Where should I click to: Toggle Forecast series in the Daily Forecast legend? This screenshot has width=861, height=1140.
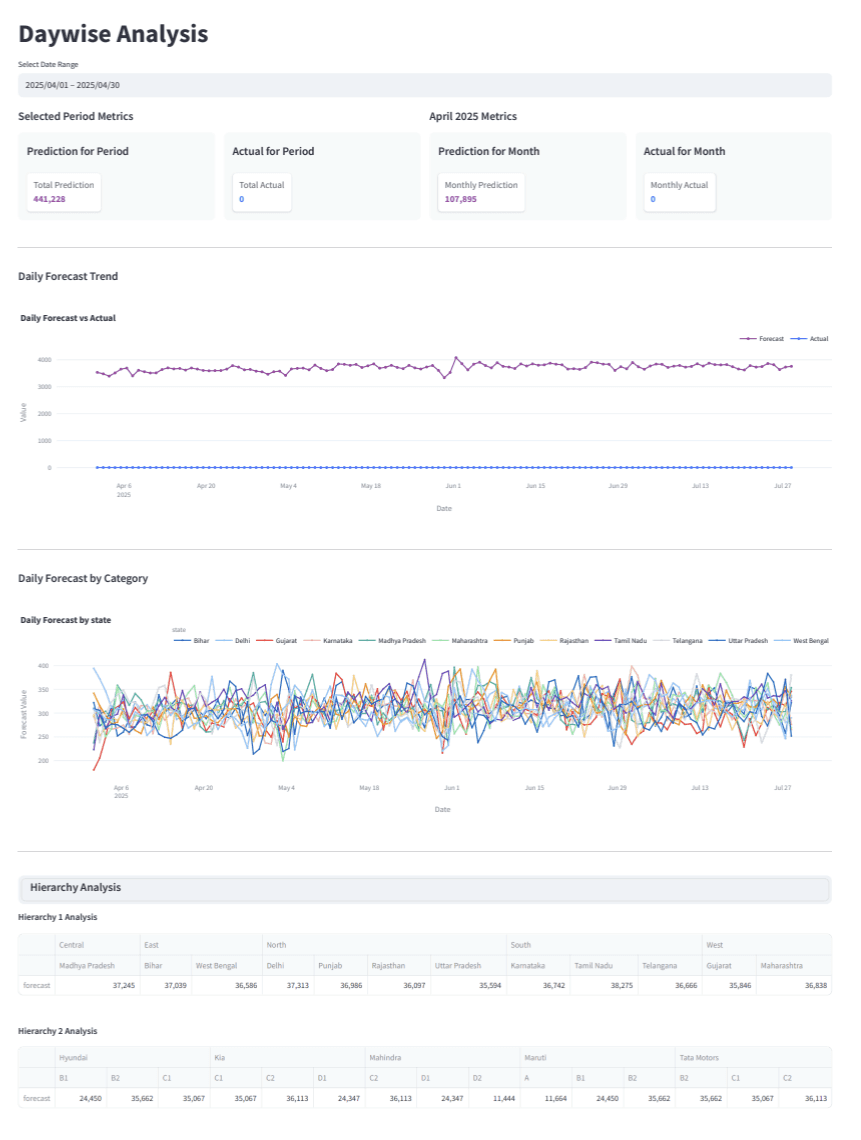(761, 339)
